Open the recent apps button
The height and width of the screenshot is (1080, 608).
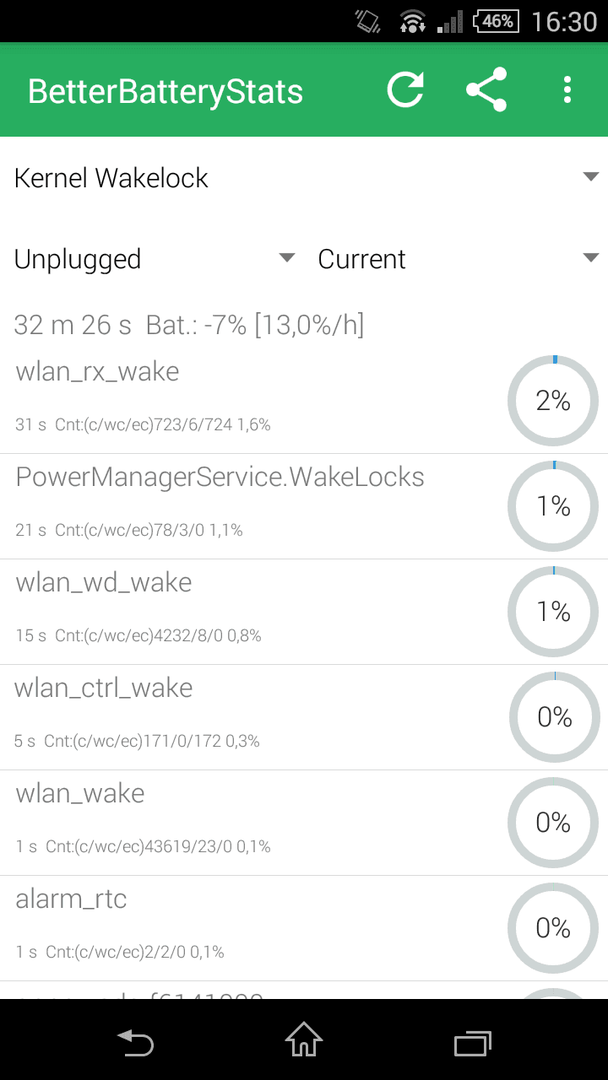click(x=473, y=1043)
